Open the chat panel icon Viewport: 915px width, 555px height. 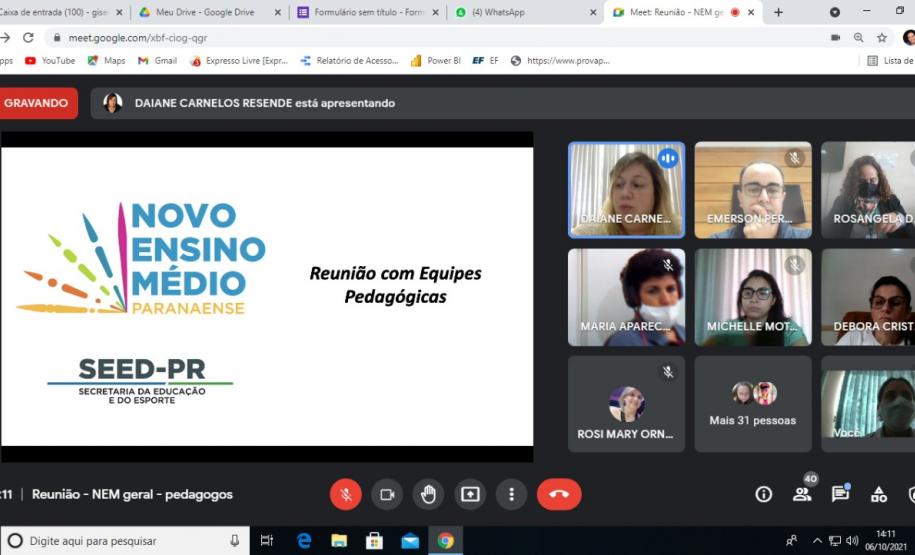840,494
